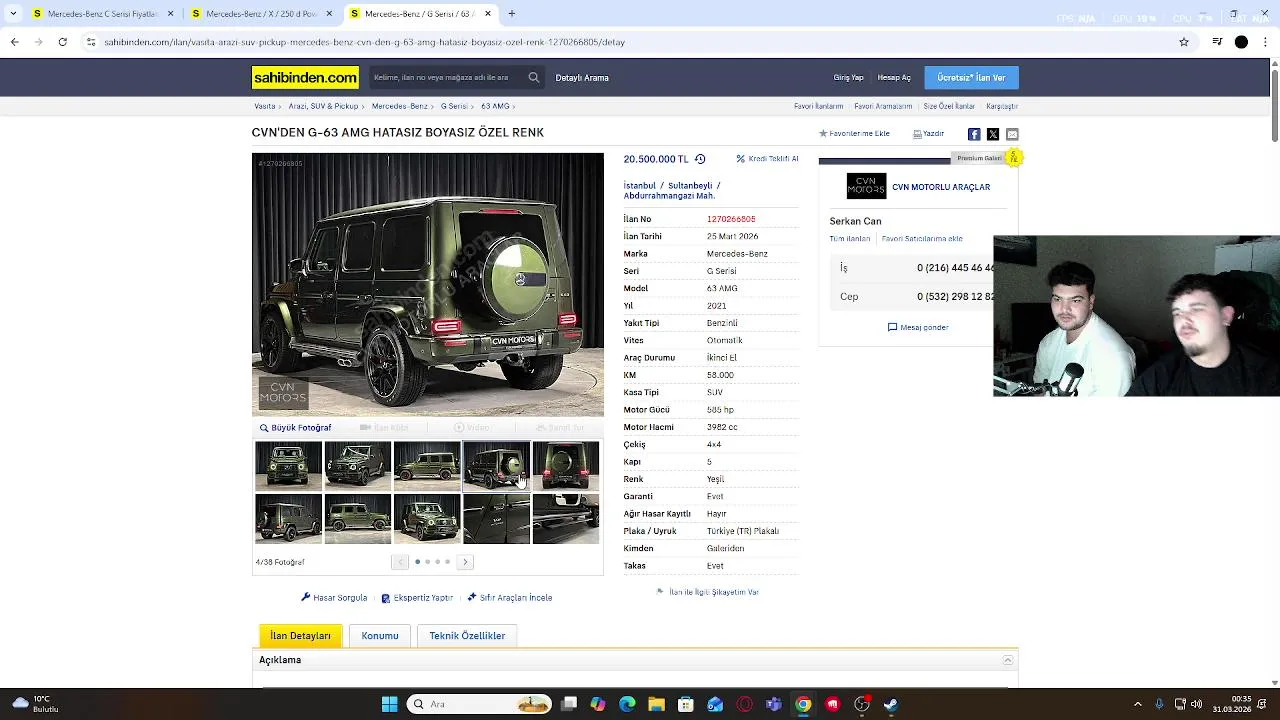The image size is (1280, 720).
Task: Click Kredi Teklifi Al link
Action: [x=767, y=159]
